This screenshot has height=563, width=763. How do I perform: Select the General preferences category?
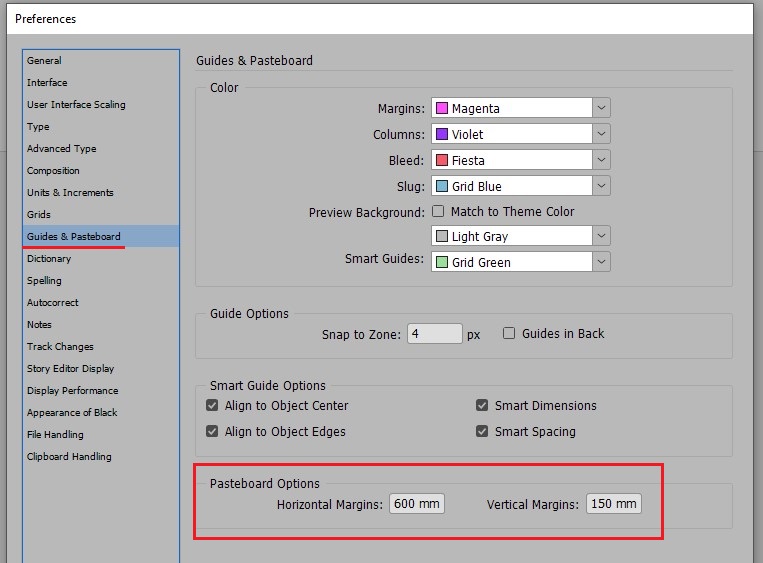point(44,61)
